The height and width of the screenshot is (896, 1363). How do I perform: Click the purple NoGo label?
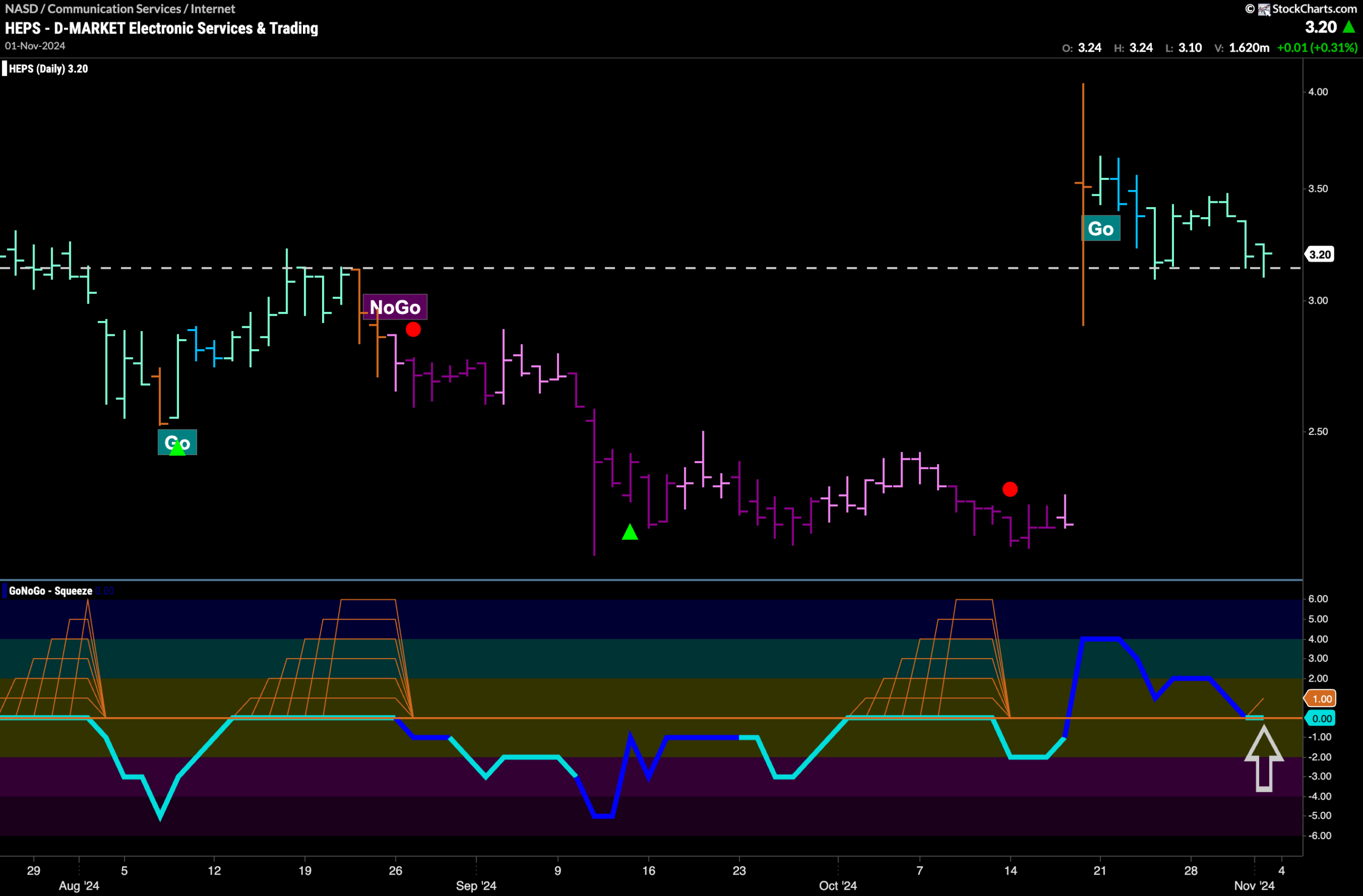click(x=395, y=307)
